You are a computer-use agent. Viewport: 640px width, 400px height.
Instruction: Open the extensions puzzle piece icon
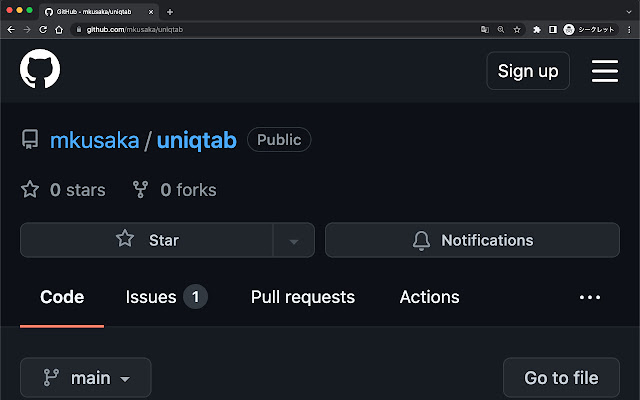[537, 29]
